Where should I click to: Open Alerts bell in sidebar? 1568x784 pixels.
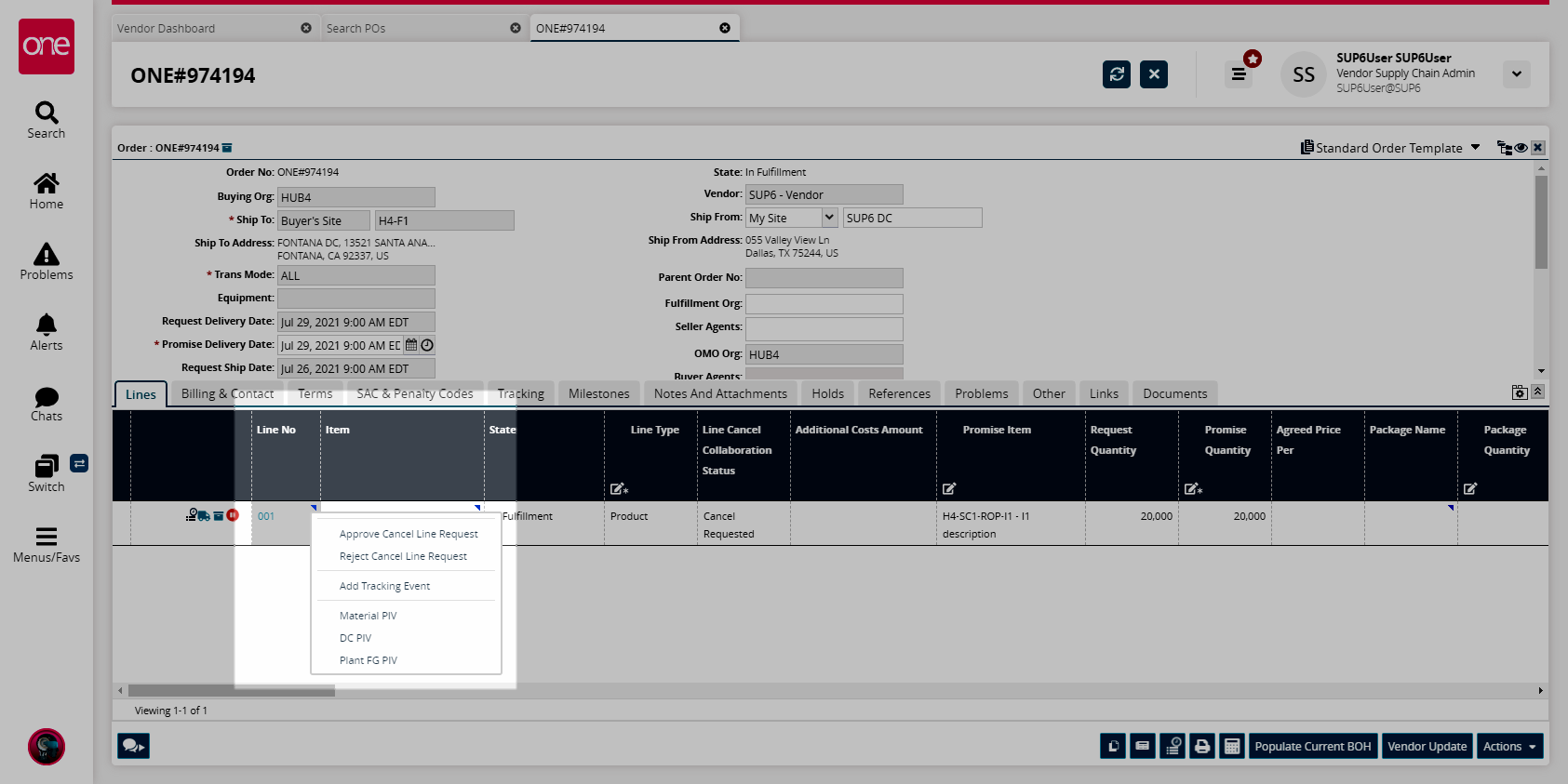[47, 332]
